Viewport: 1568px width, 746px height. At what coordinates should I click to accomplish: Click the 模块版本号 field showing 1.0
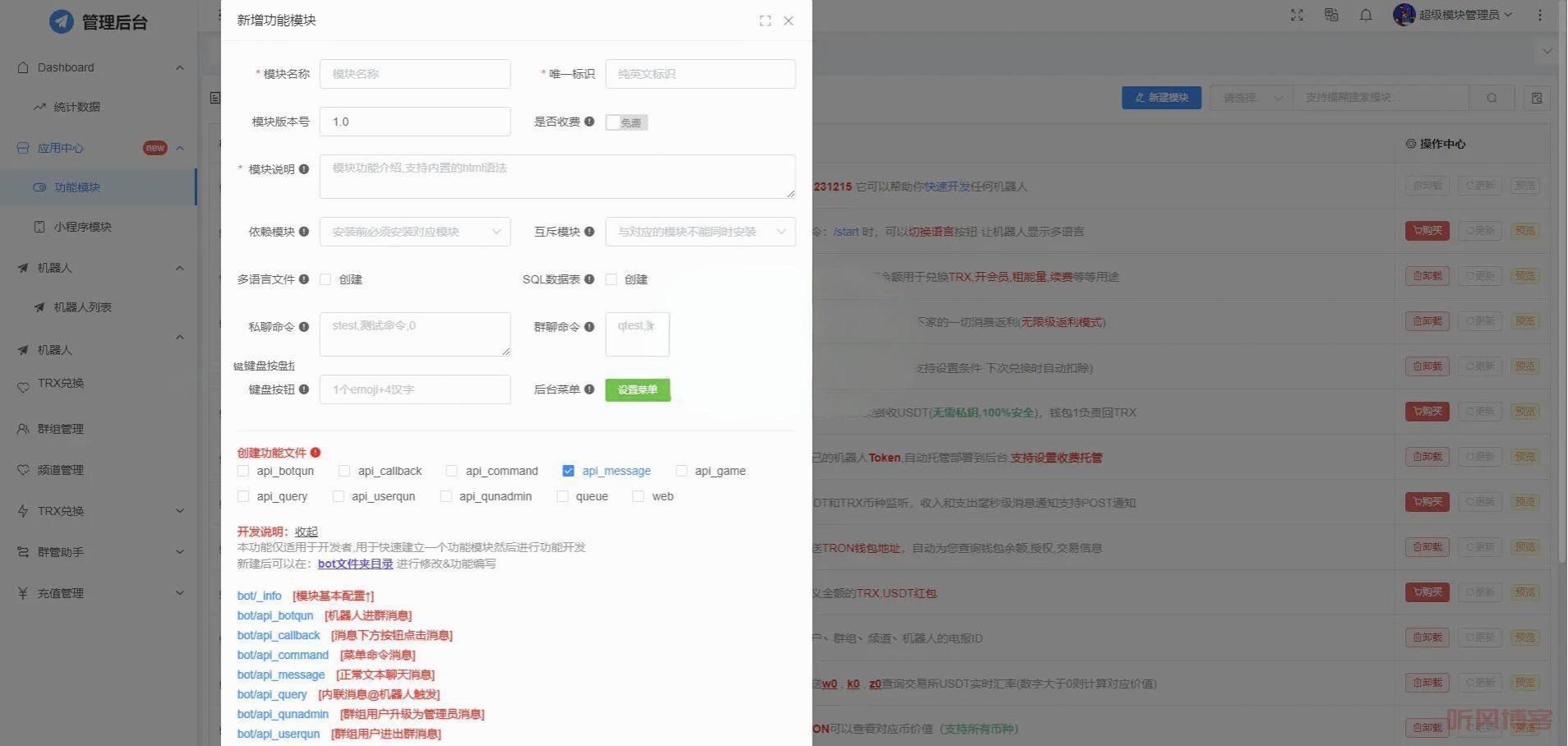click(x=415, y=122)
